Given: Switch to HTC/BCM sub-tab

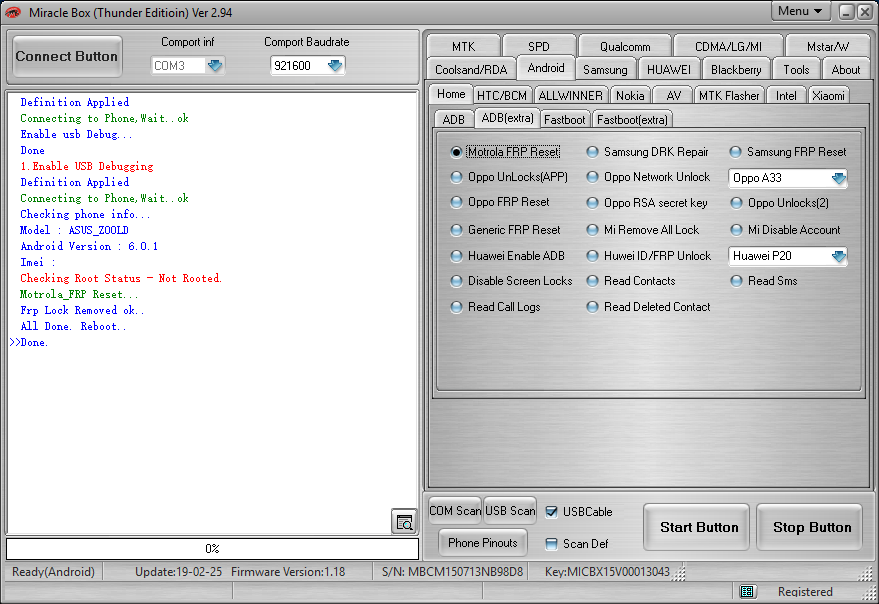Looking at the screenshot, I should pyautogui.click(x=502, y=95).
